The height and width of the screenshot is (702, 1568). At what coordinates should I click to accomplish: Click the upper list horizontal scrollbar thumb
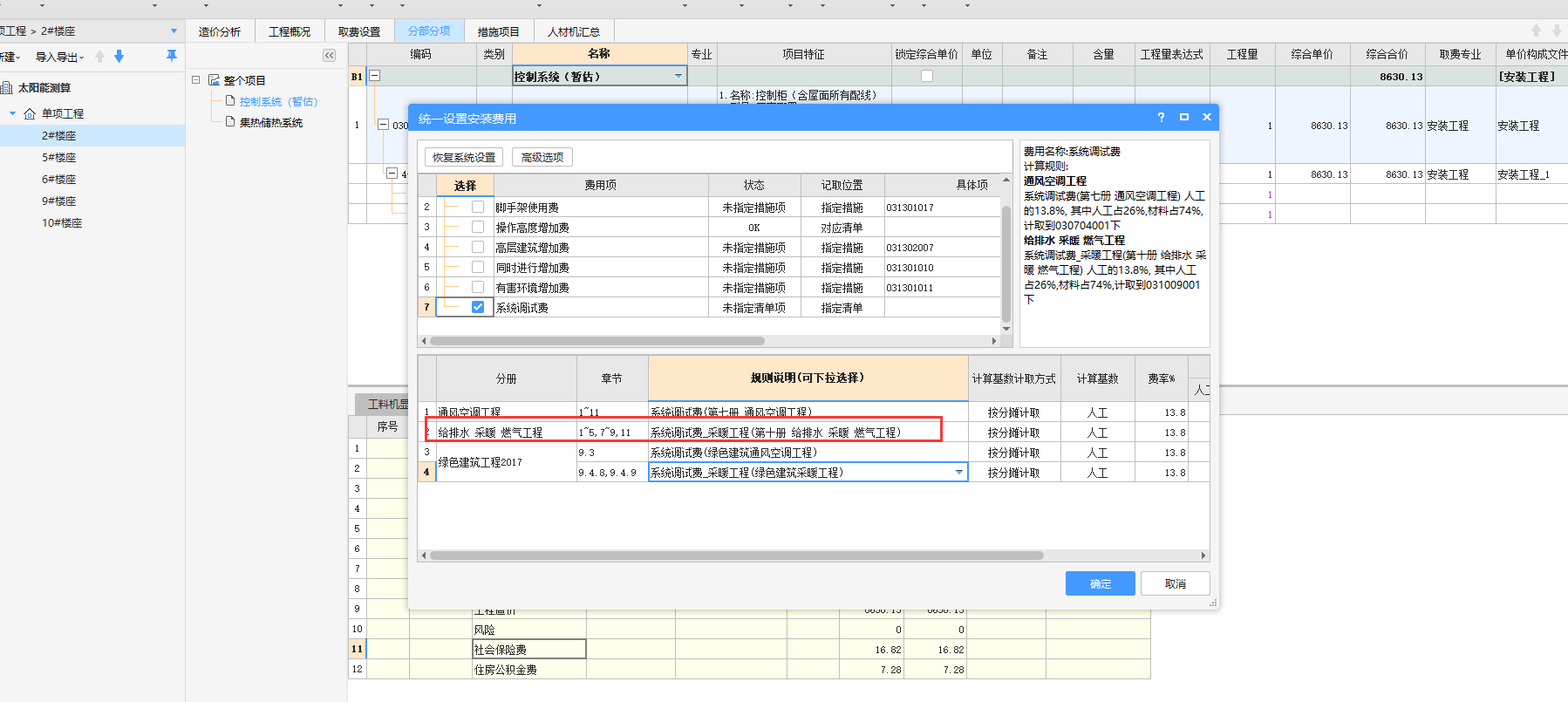click(597, 341)
